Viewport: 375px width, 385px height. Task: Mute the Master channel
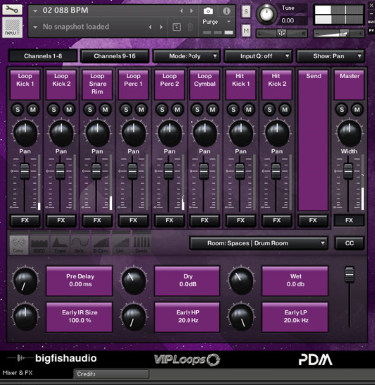tap(357, 109)
